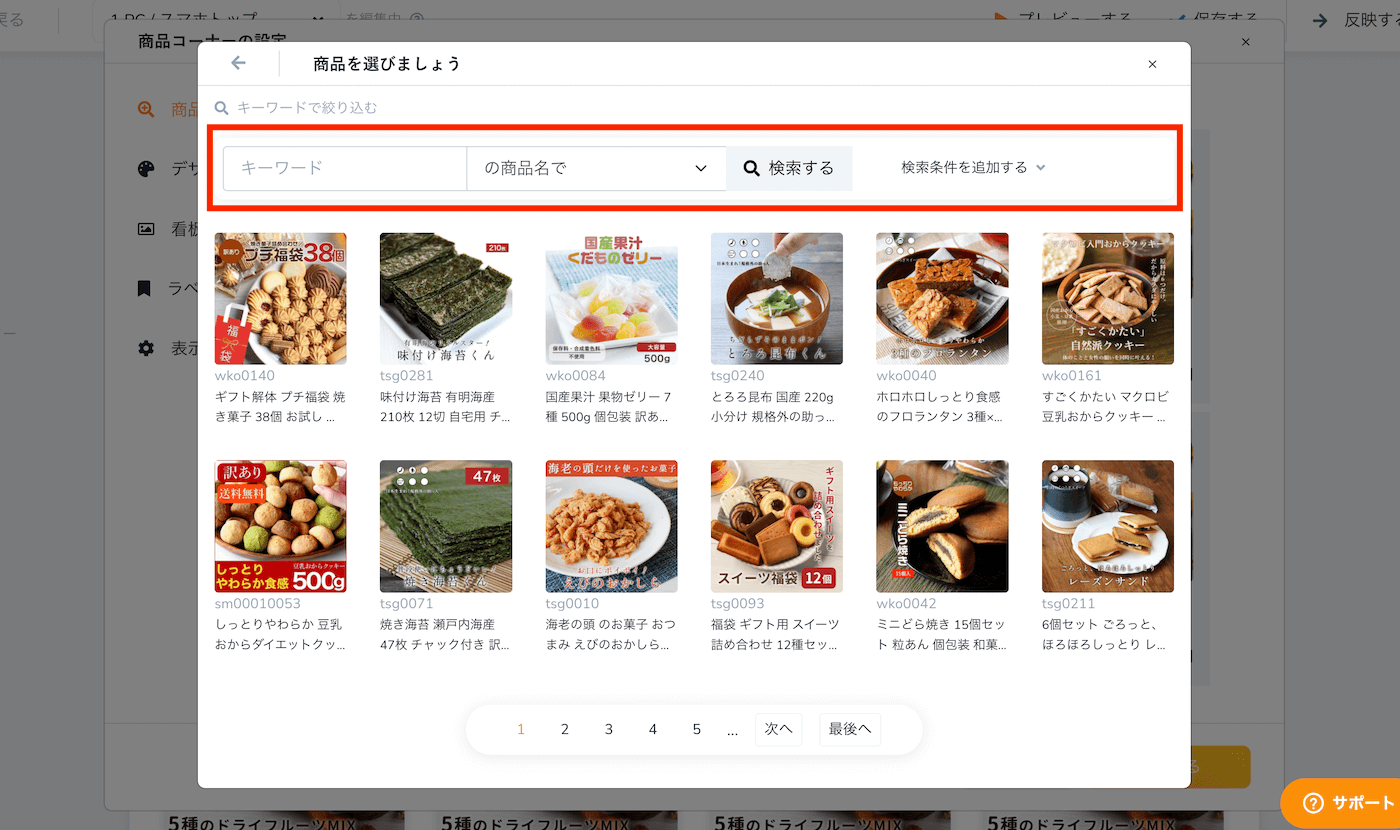Select the しっとりやわらか食感500g thumbnail
This screenshot has width=1400, height=830.
[x=281, y=526]
